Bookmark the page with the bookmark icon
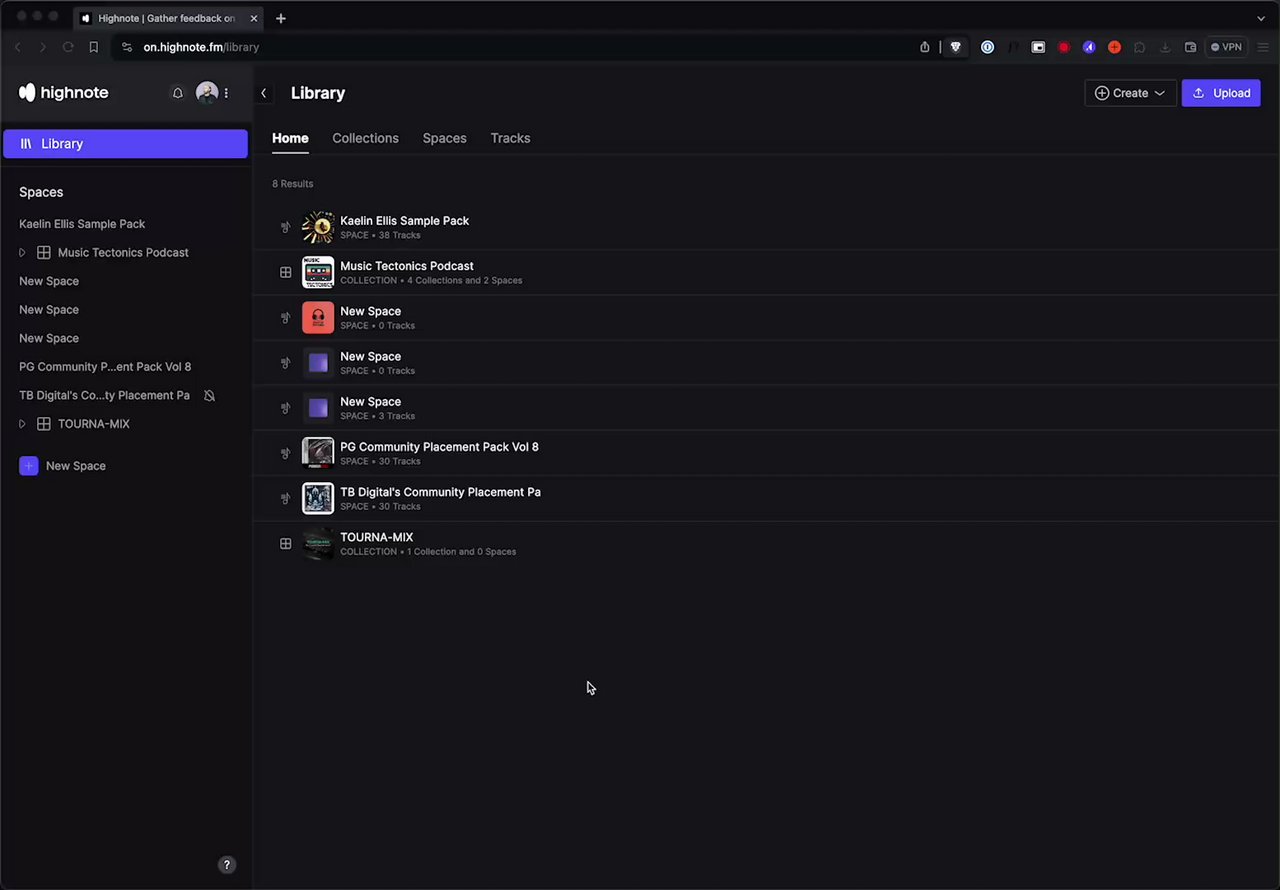The height and width of the screenshot is (890, 1280). 94,47
